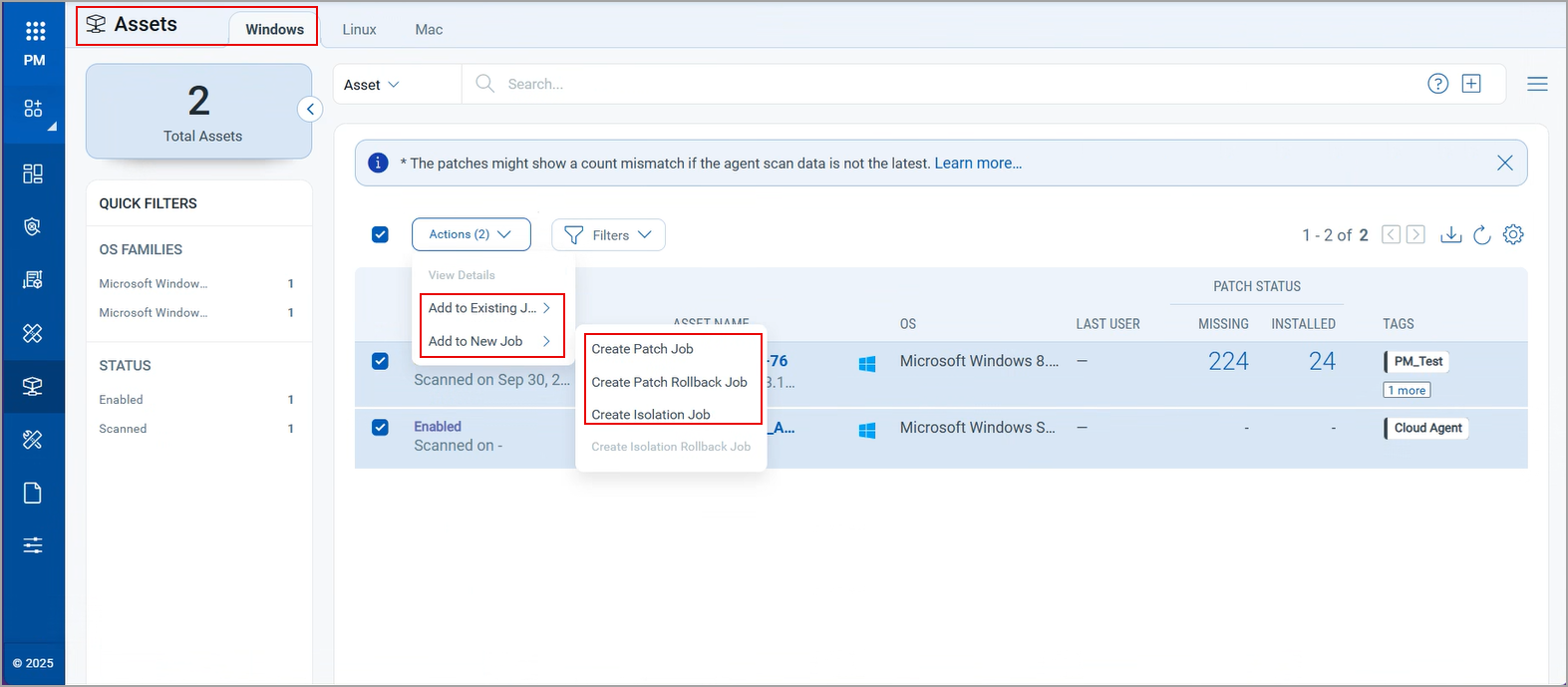The image size is (1568, 687).
Task: Open table settings gear icon
Action: click(1513, 234)
